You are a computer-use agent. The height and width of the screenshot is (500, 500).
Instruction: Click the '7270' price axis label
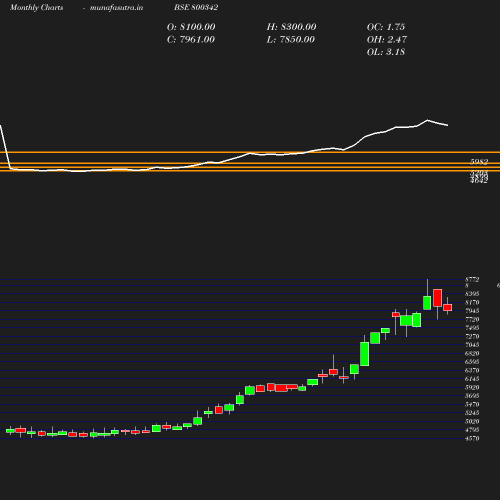(472, 336)
